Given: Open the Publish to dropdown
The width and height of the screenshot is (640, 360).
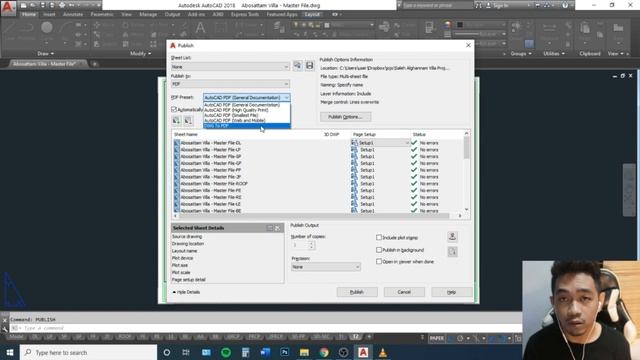Looking at the screenshot, I should [x=230, y=84].
